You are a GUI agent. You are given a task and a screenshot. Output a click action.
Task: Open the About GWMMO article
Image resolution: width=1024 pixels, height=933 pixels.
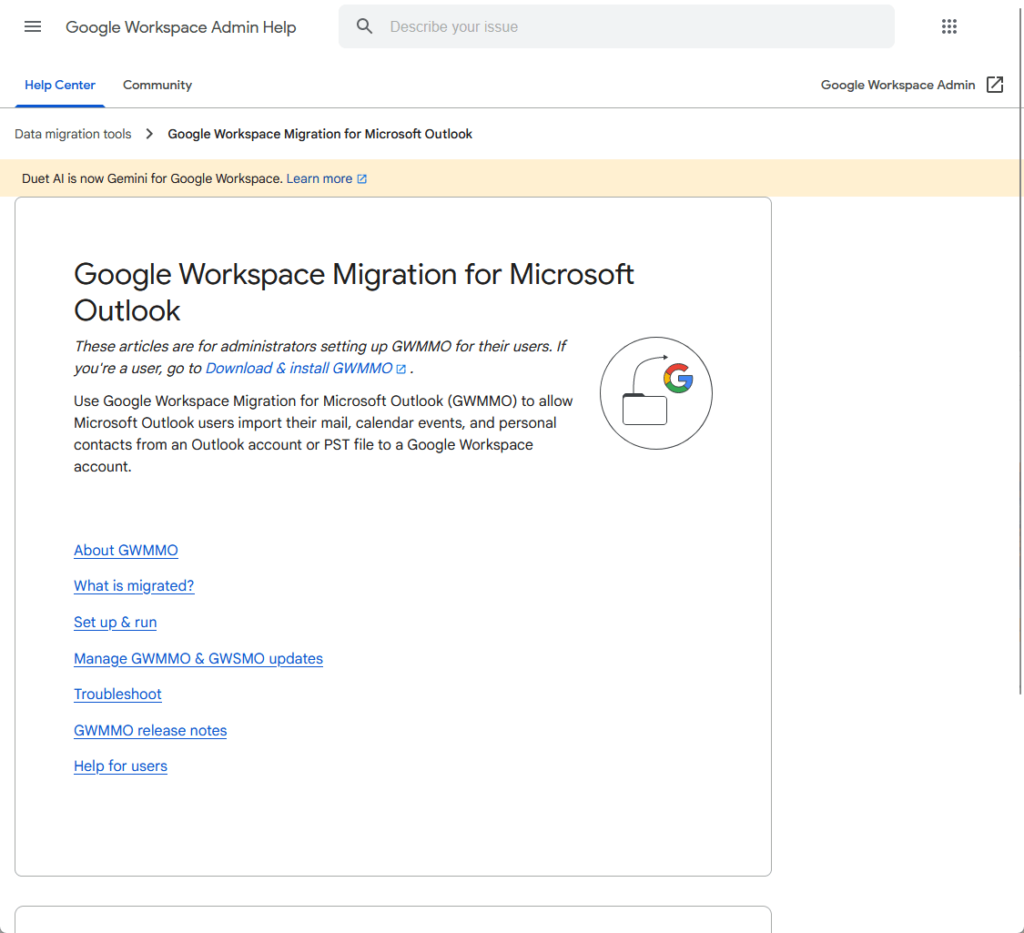[x=125, y=550]
